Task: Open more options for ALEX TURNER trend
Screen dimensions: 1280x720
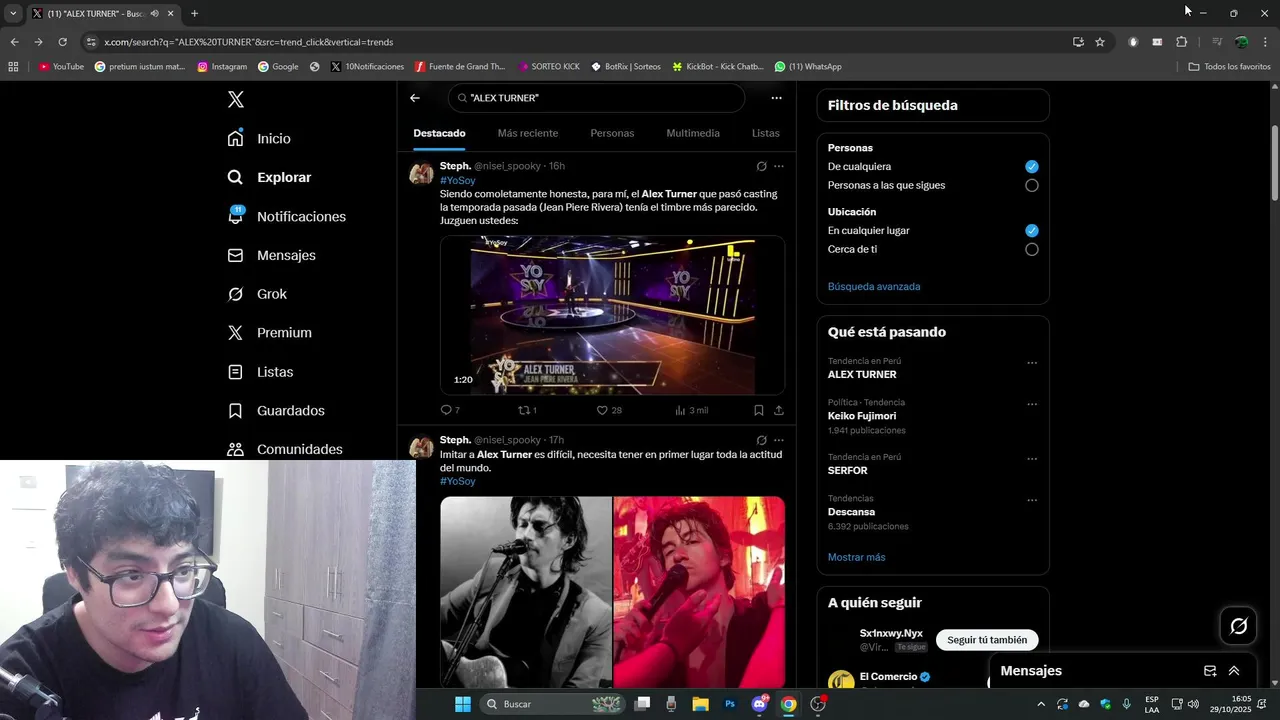Action: [x=1032, y=363]
